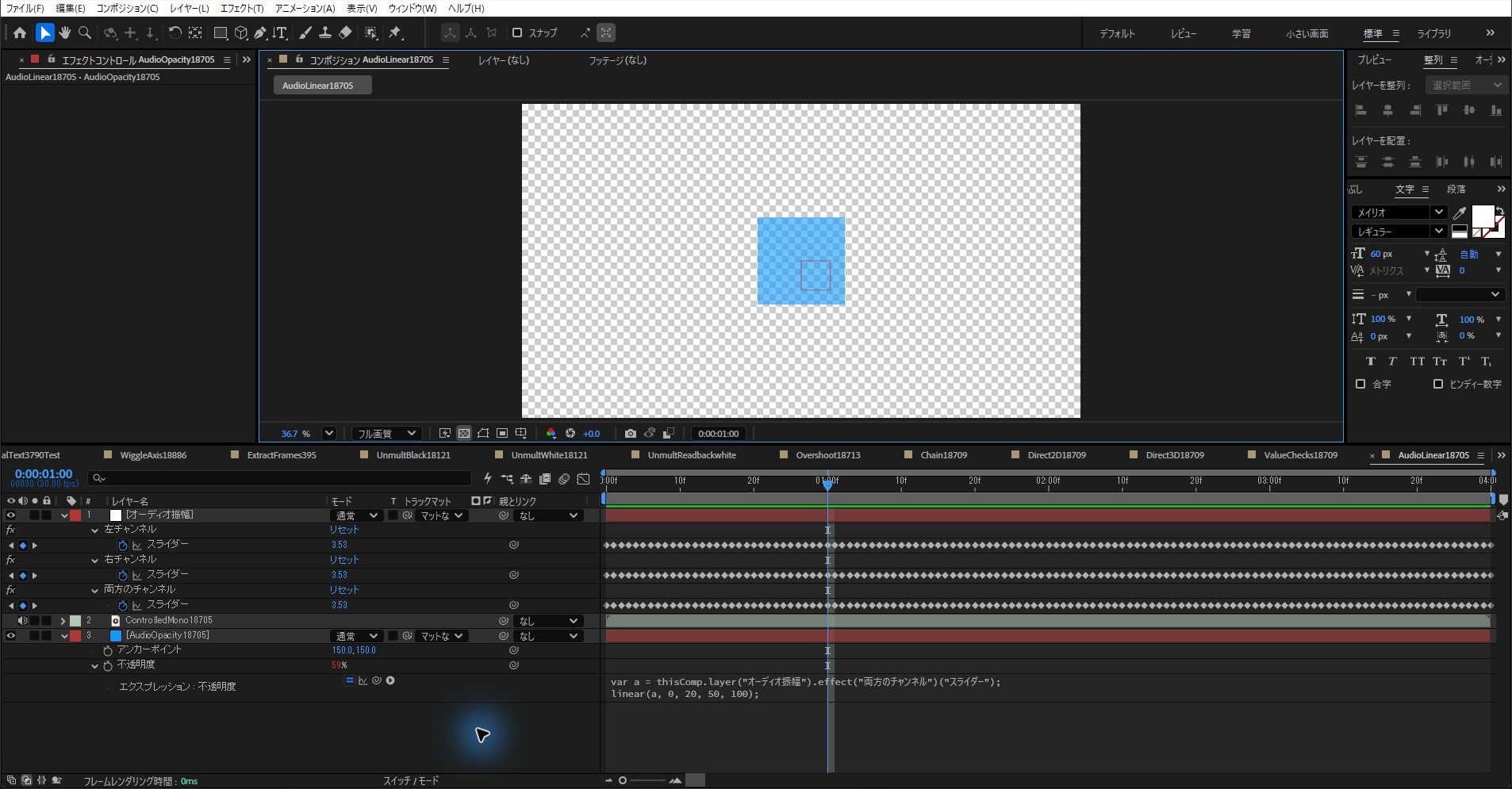This screenshot has height=789, width=1512.
Task: Switch to the レビュー workspace
Action: (1184, 33)
